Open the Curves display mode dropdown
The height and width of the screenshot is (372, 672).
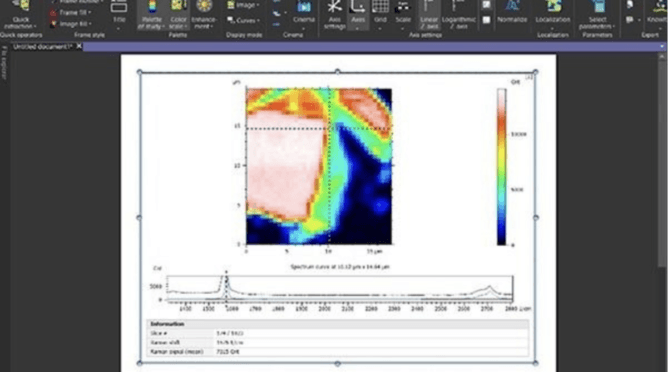click(243, 20)
